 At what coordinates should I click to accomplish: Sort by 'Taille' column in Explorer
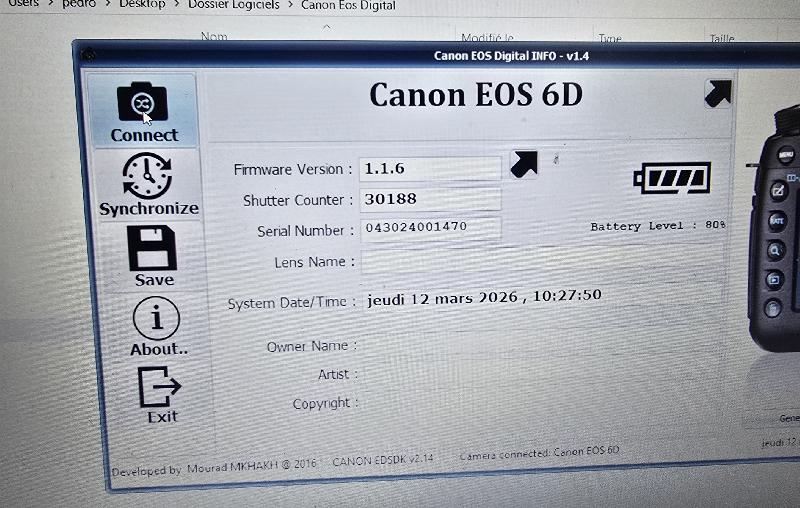click(722, 38)
